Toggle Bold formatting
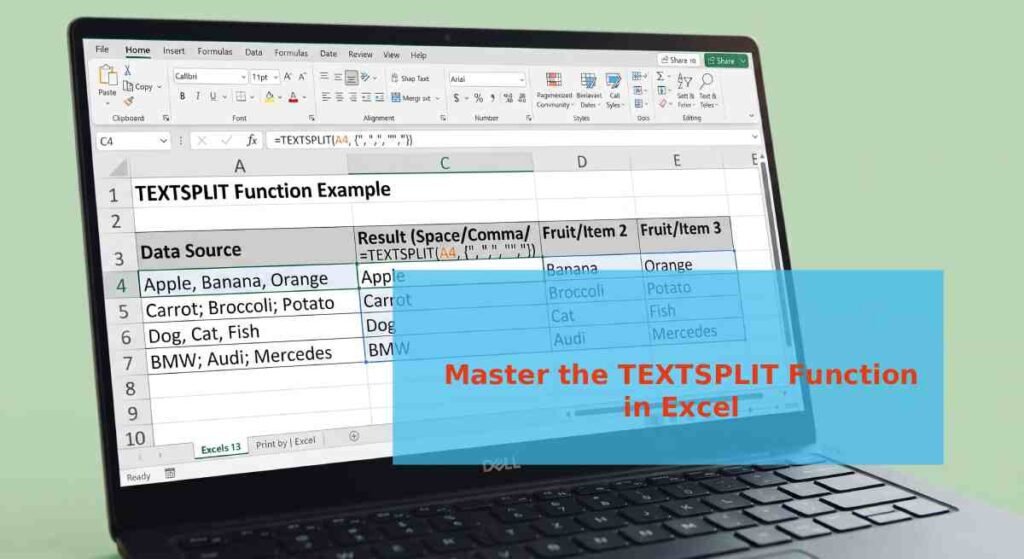This screenshot has height=559, width=1024. 182,96
